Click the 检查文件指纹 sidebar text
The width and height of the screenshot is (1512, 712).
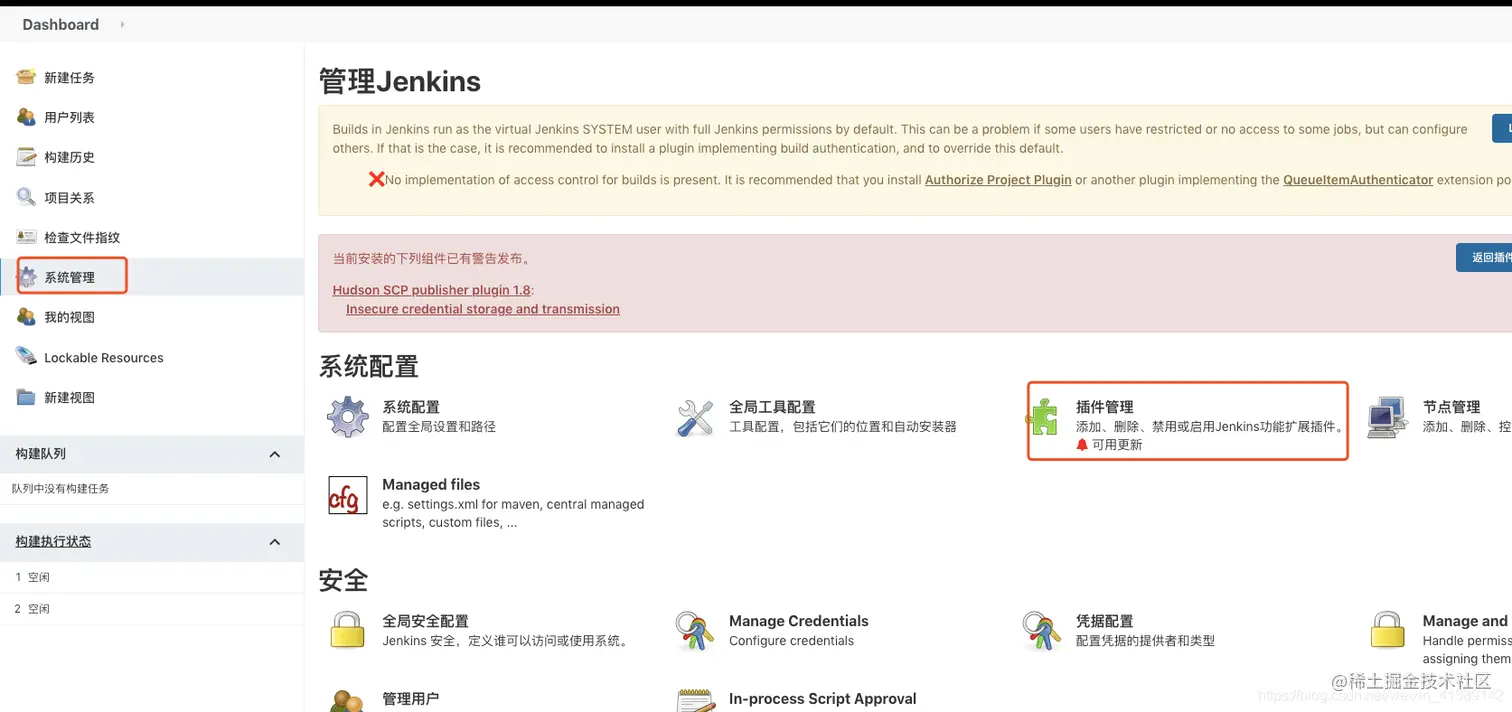(x=82, y=237)
